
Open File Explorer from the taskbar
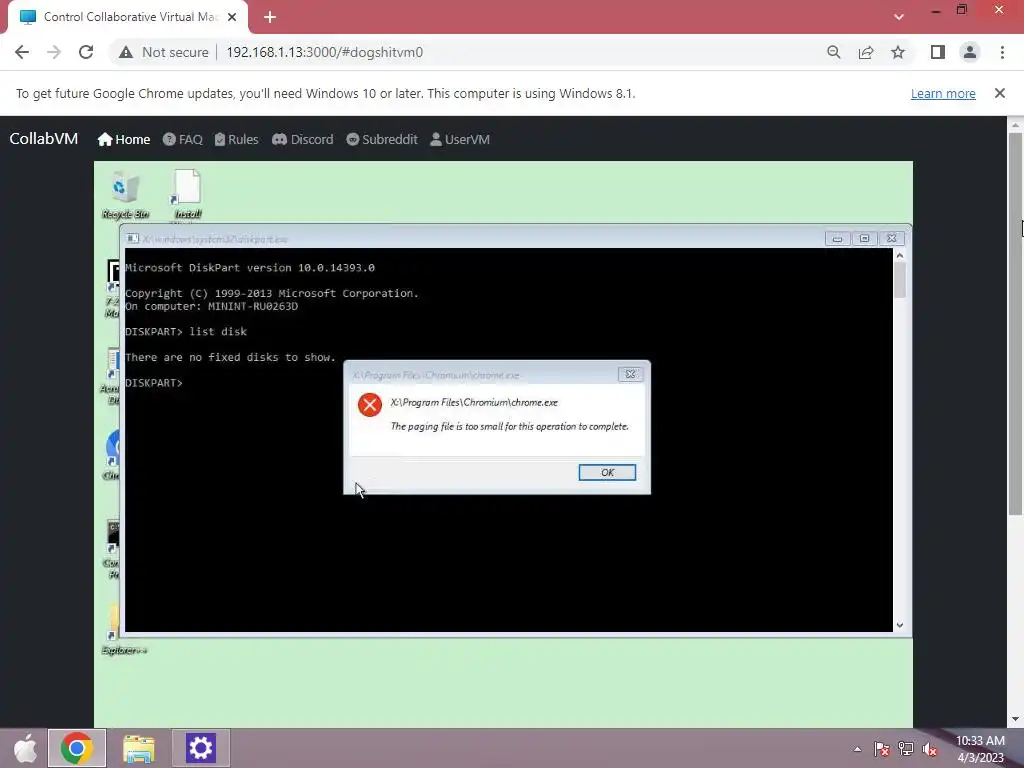(x=138, y=748)
